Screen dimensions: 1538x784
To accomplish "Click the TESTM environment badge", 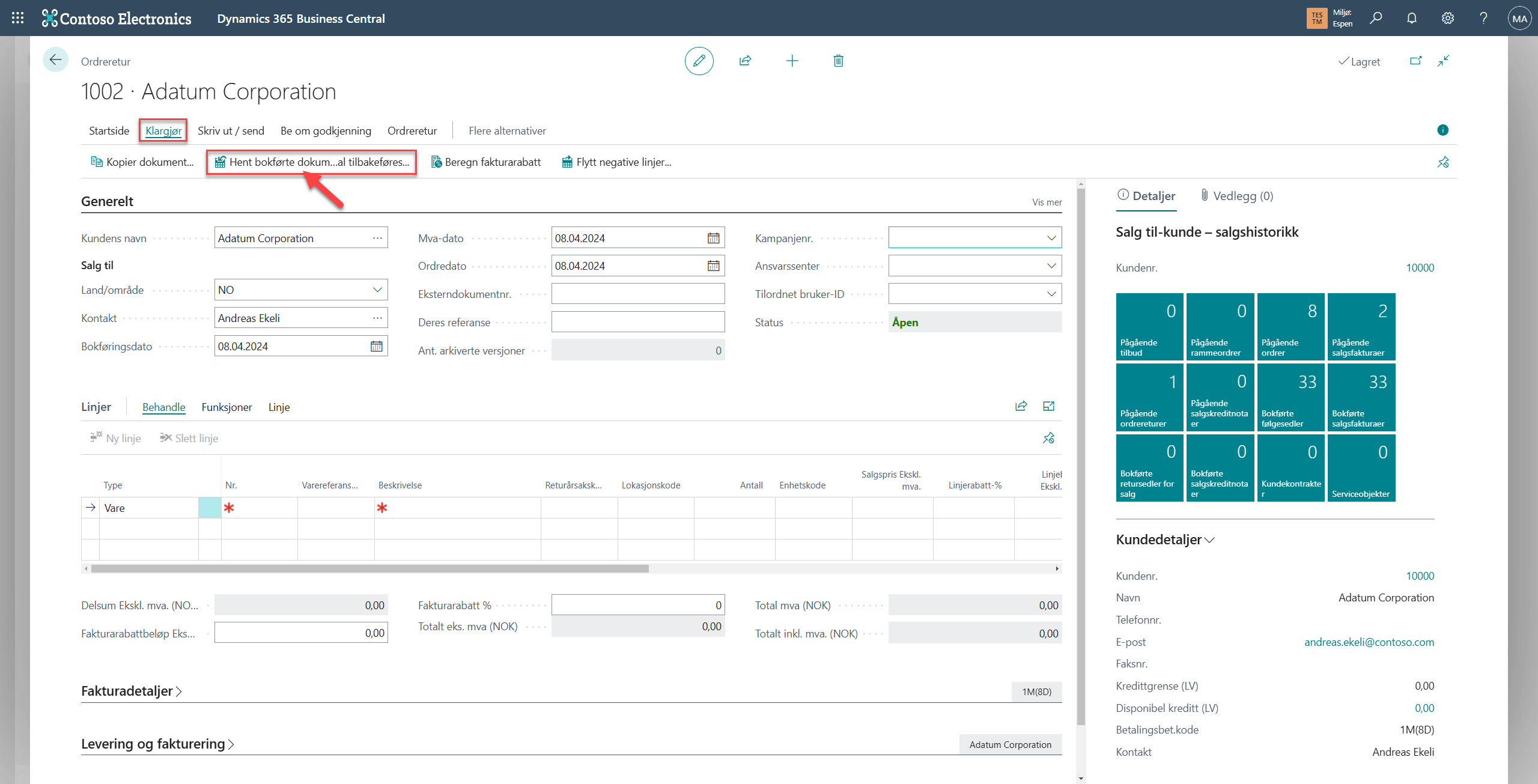I will [1317, 18].
